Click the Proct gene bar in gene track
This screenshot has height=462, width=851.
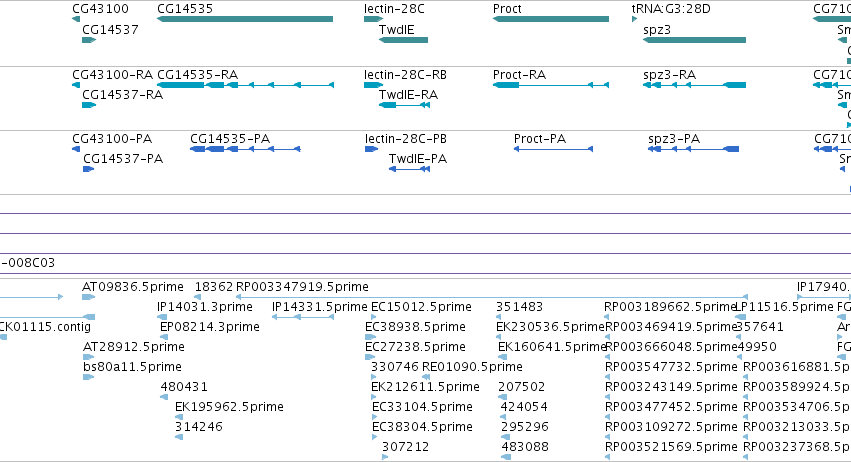(x=551, y=19)
